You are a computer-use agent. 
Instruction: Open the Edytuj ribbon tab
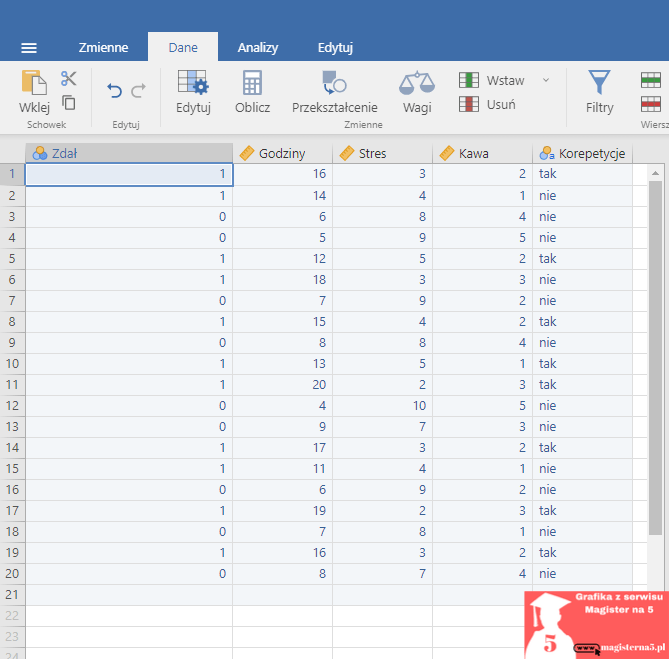click(335, 47)
